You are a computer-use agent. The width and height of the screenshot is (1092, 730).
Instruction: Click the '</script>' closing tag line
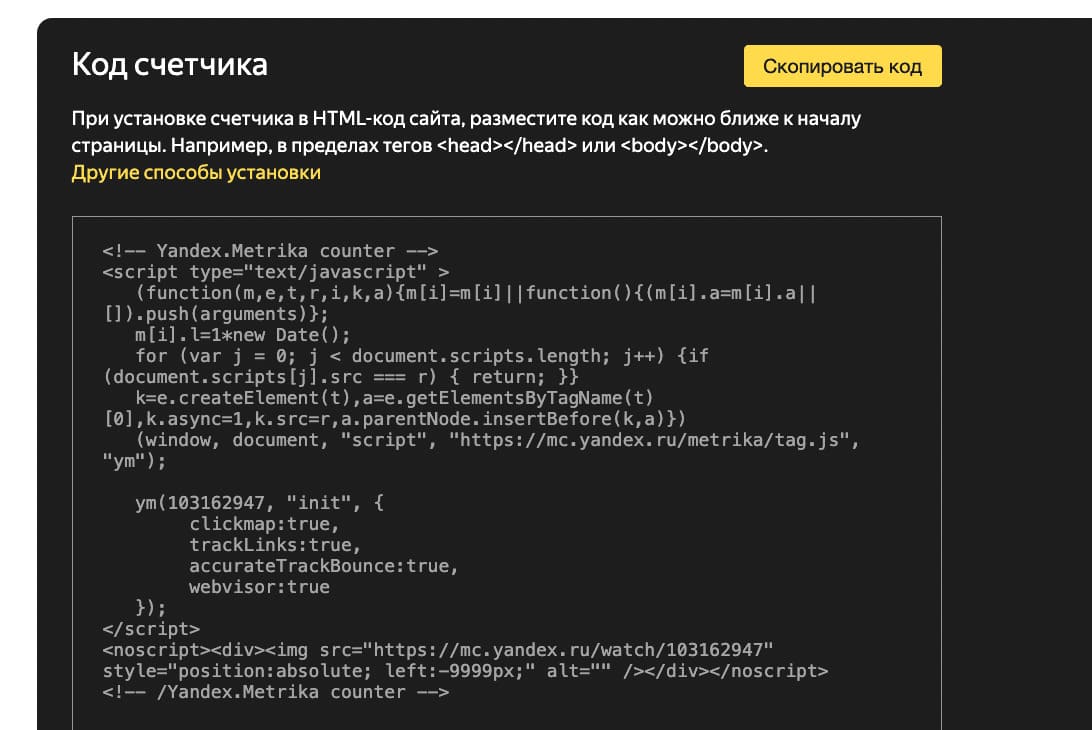(x=151, y=629)
